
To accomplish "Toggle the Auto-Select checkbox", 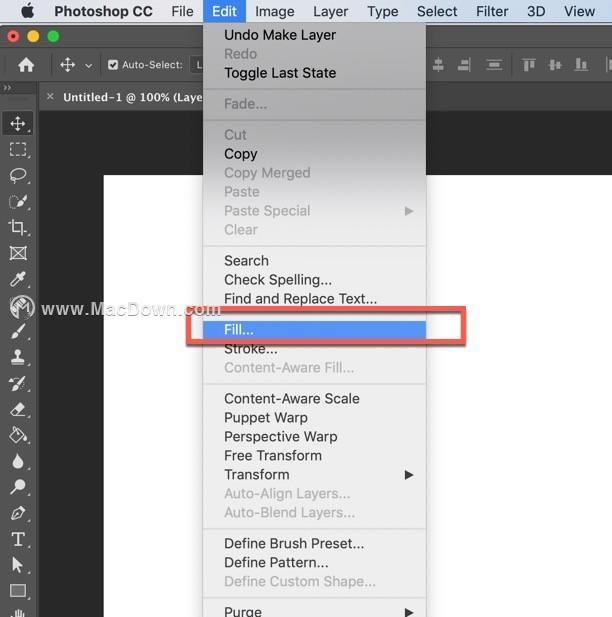I will click(x=113, y=65).
